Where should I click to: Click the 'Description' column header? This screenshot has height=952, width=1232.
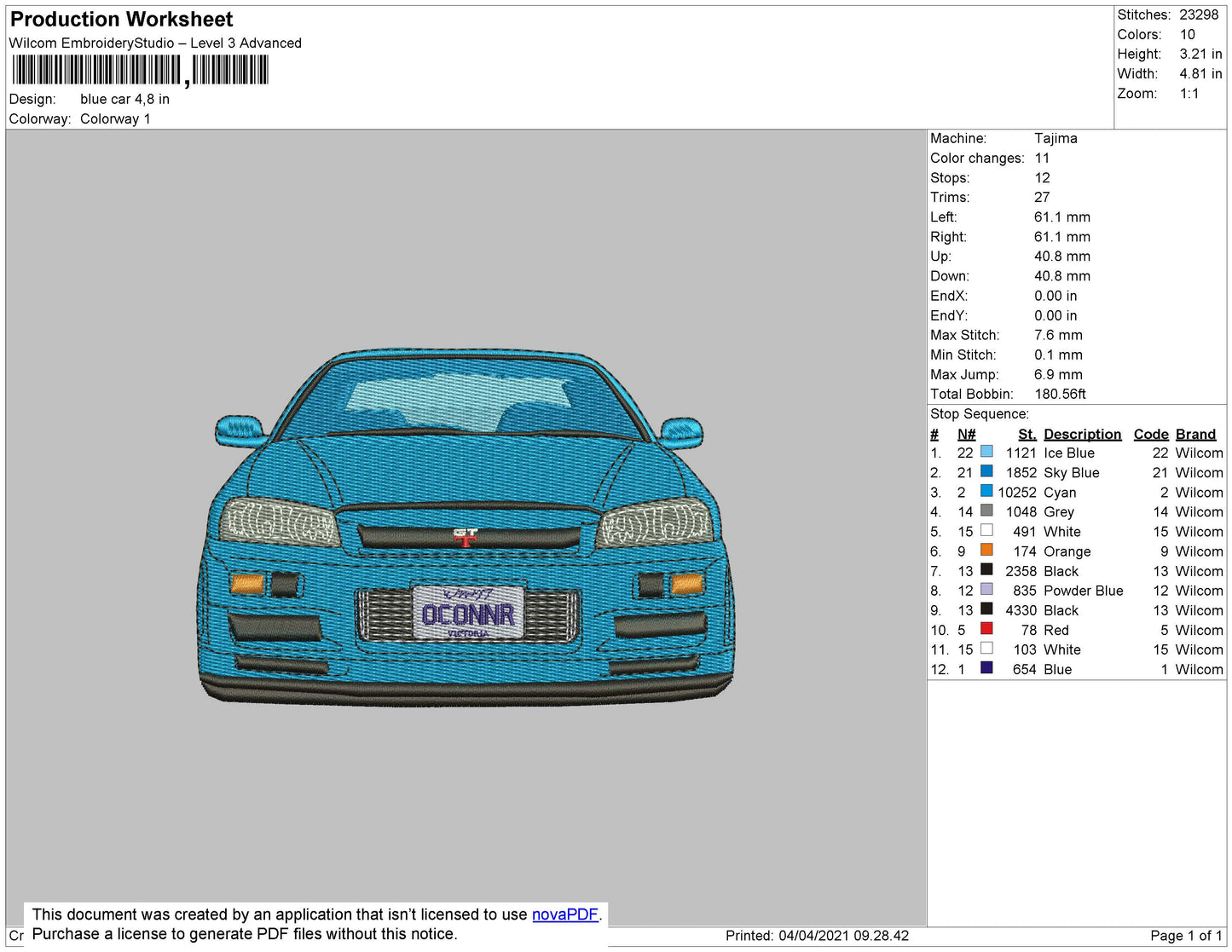[1082, 434]
